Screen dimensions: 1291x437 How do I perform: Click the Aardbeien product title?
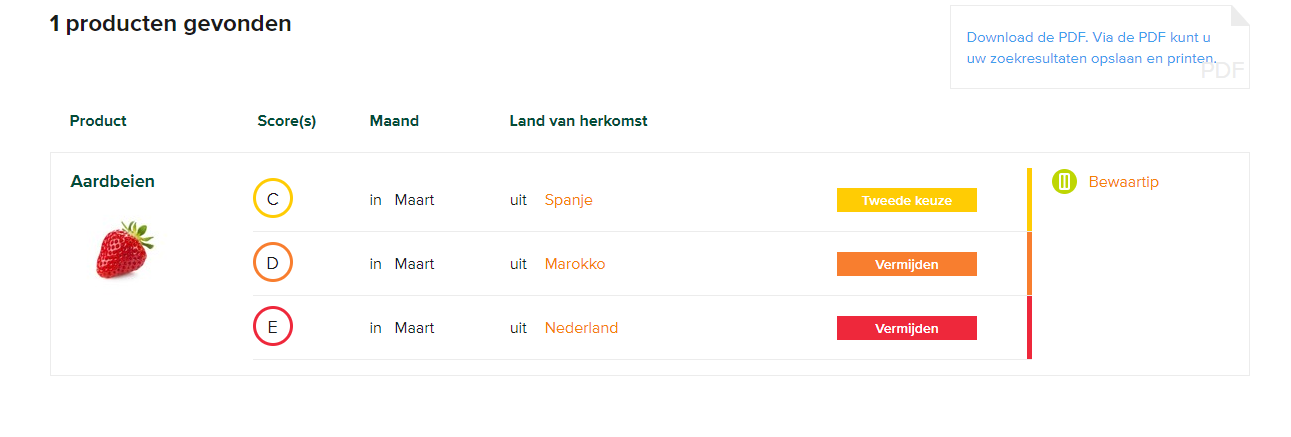pyautogui.click(x=112, y=181)
